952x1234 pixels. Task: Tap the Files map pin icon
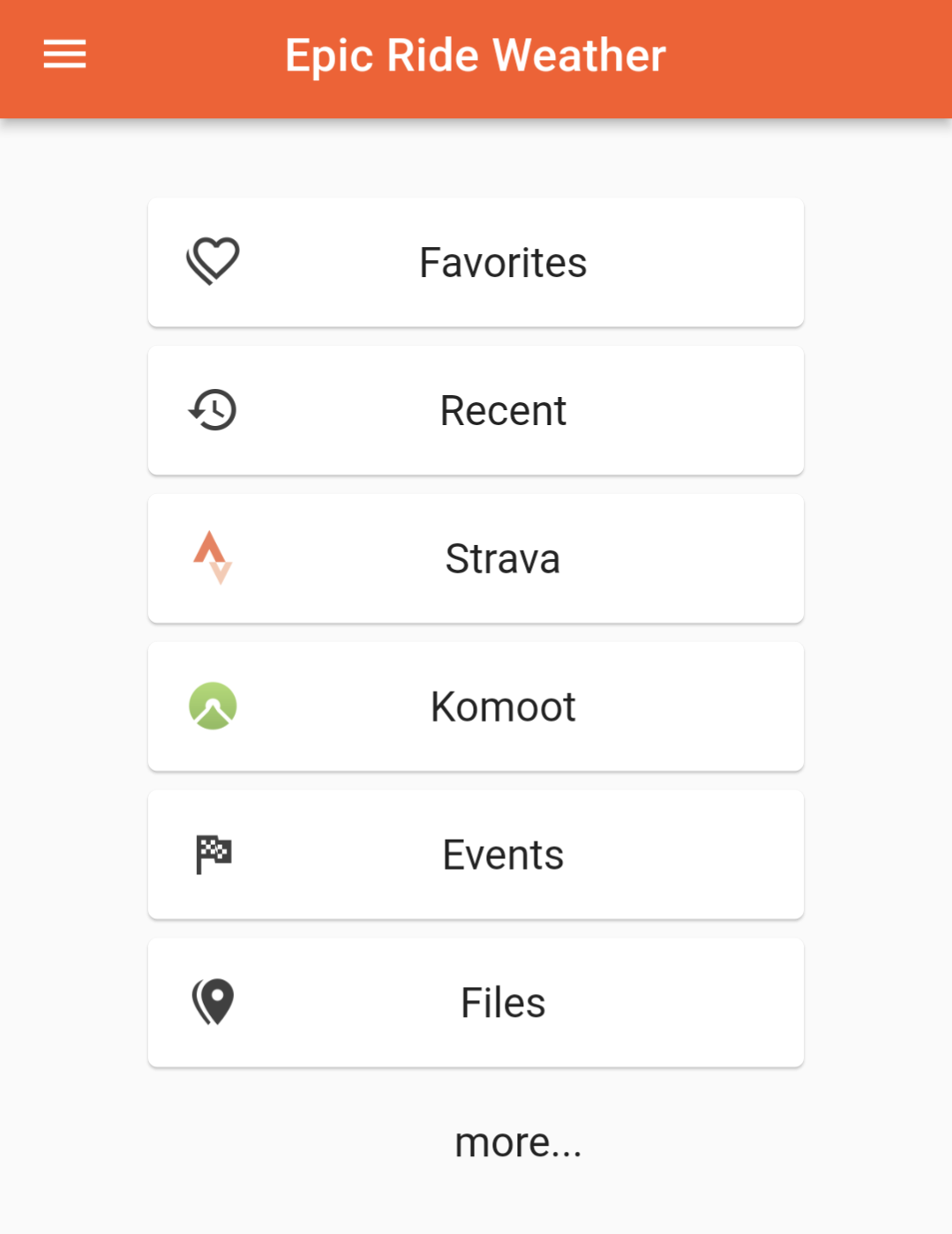[213, 1002]
